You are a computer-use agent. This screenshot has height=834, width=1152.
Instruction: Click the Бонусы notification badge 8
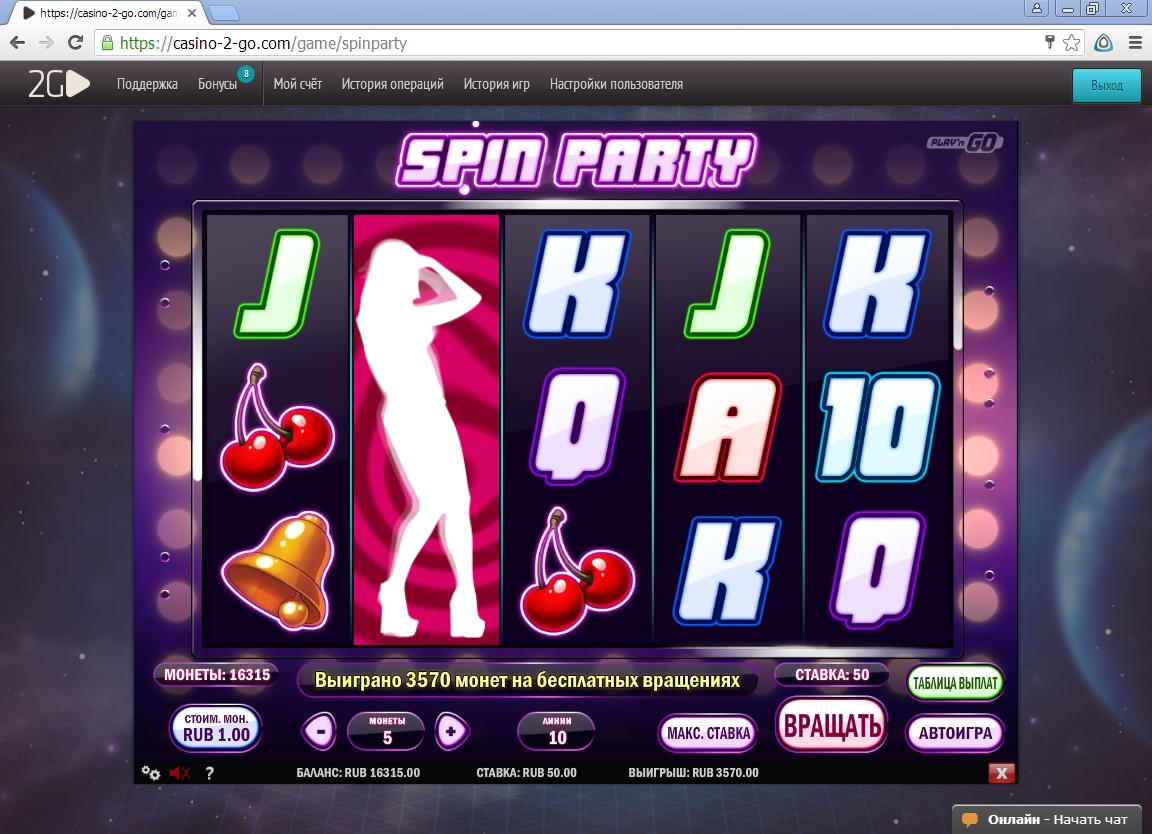click(x=246, y=73)
